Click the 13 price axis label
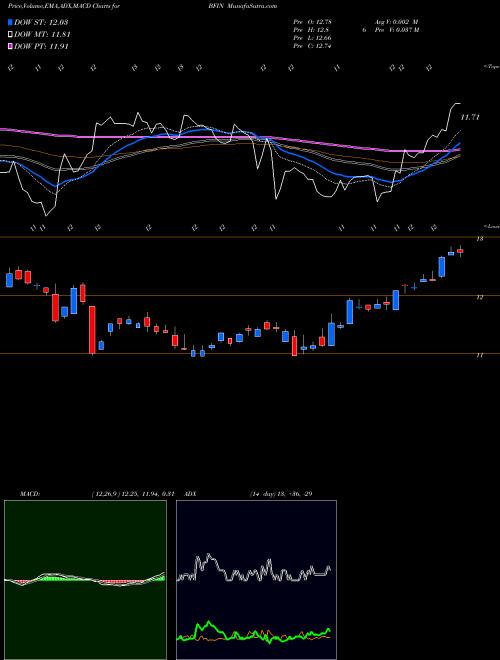The height and width of the screenshot is (660, 500). pyautogui.click(x=479, y=239)
